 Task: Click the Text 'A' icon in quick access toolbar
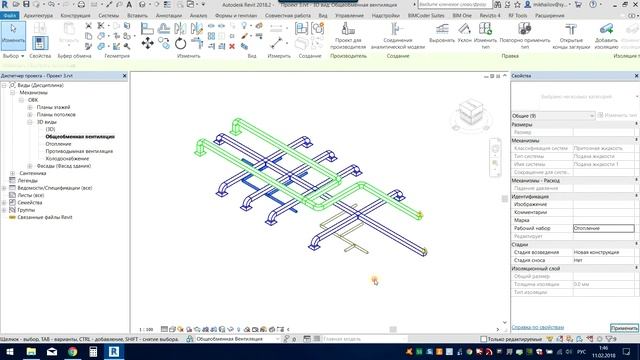click(129, 4)
